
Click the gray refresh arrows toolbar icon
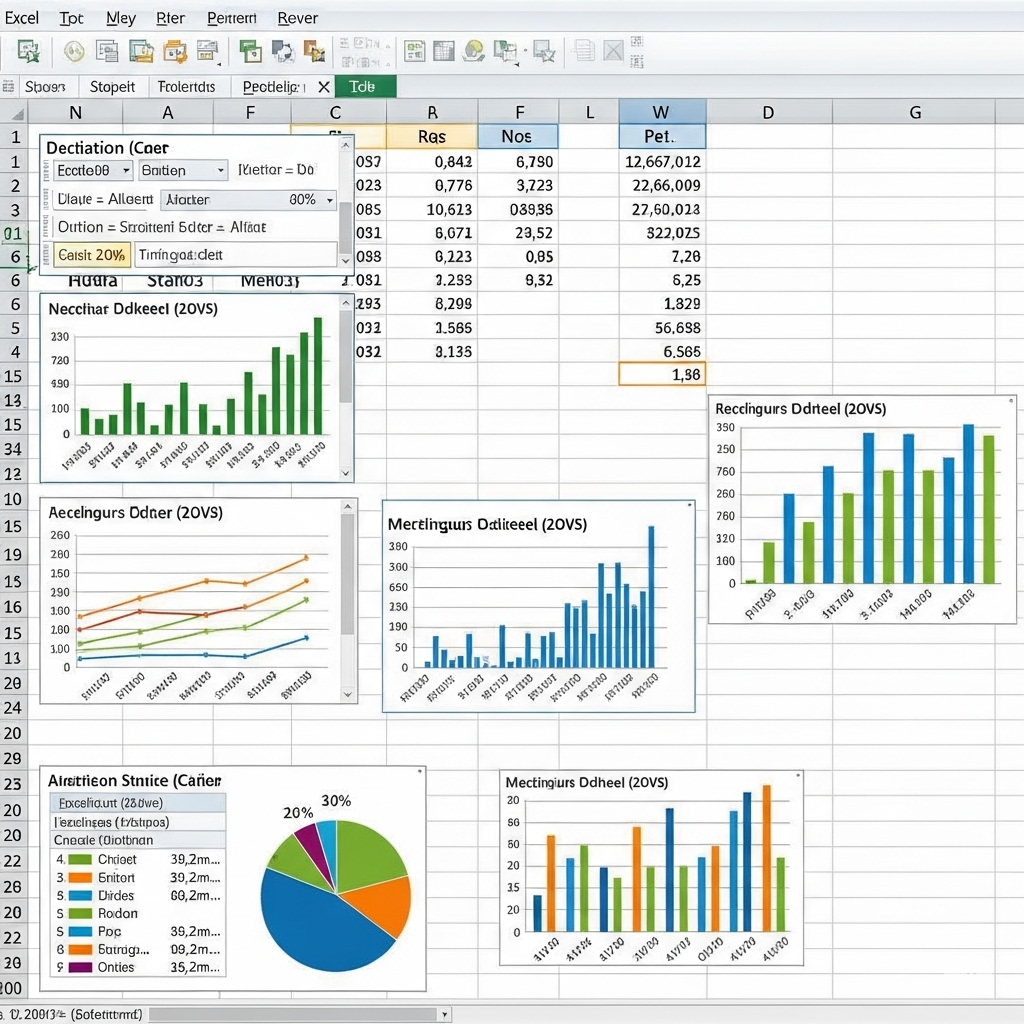tap(283, 51)
